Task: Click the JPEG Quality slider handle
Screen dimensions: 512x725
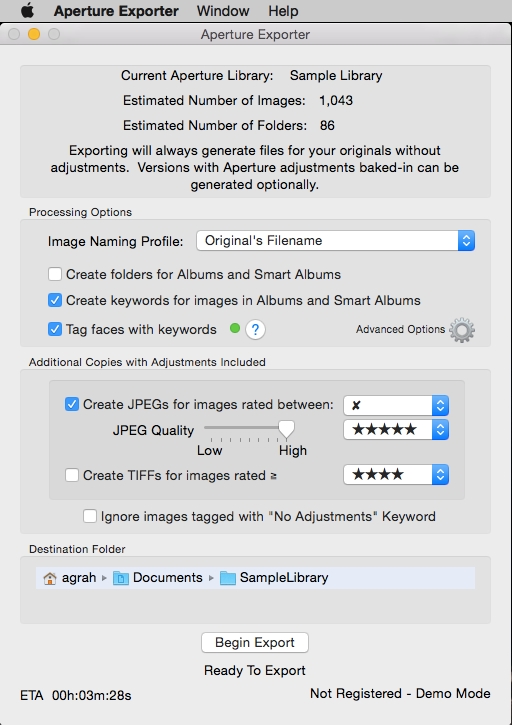Action: coord(286,430)
